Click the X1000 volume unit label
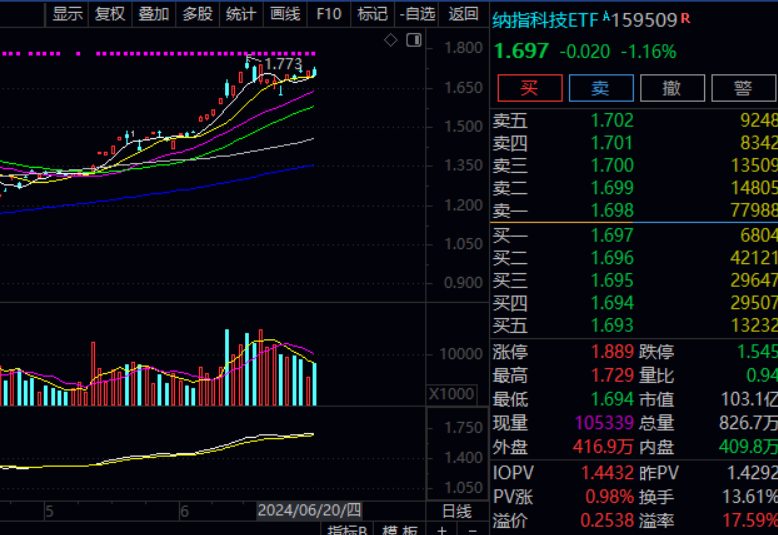Viewport: 778px width, 535px height. pos(451,394)
